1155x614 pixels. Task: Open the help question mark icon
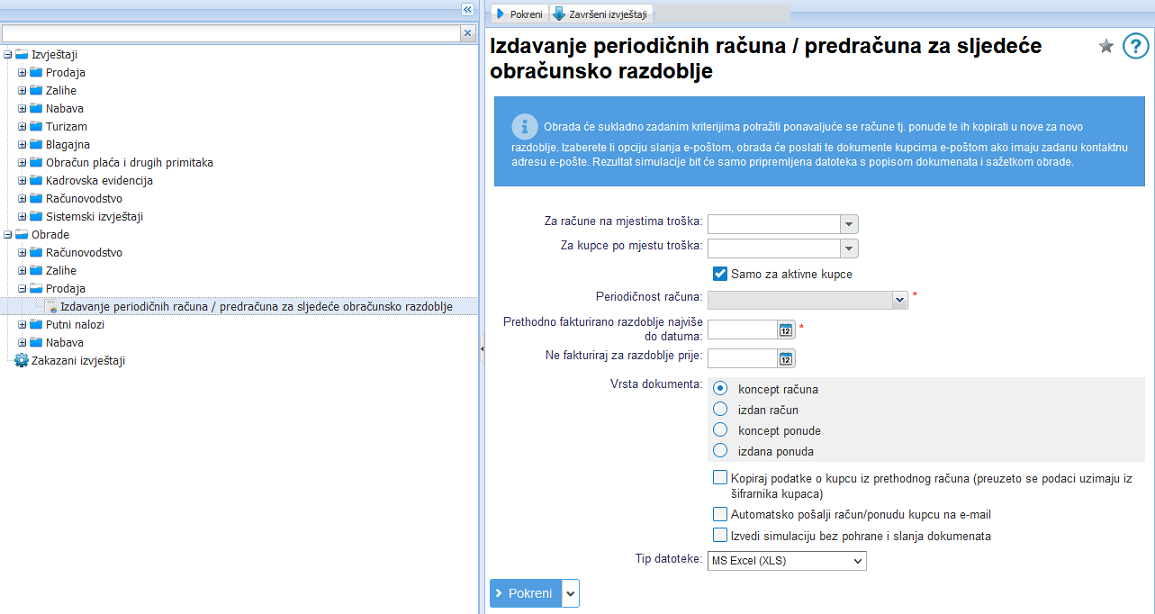pos(1135,46)
